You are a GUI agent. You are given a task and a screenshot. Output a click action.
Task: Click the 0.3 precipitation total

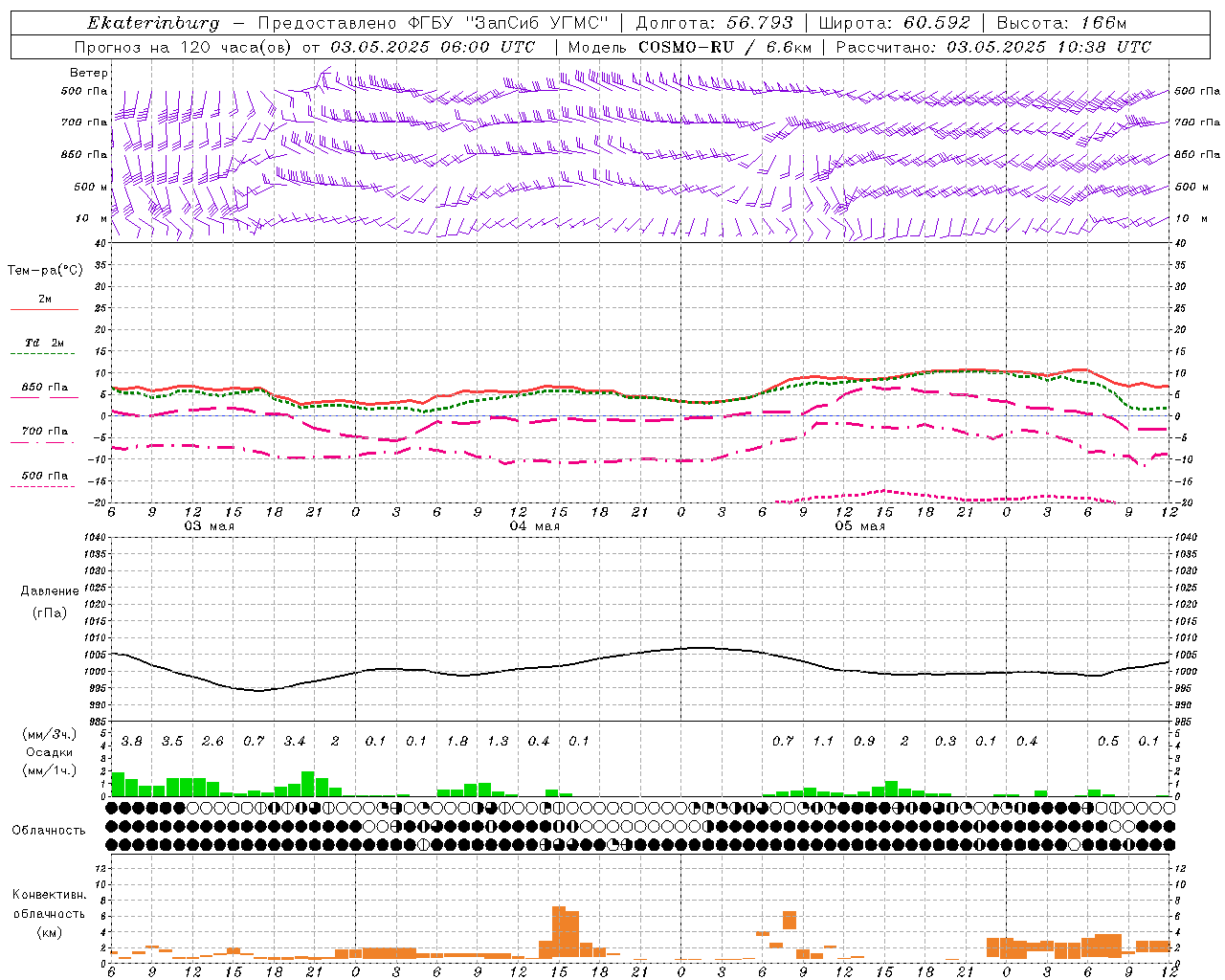pyautogui.click(x=945, y=741)
